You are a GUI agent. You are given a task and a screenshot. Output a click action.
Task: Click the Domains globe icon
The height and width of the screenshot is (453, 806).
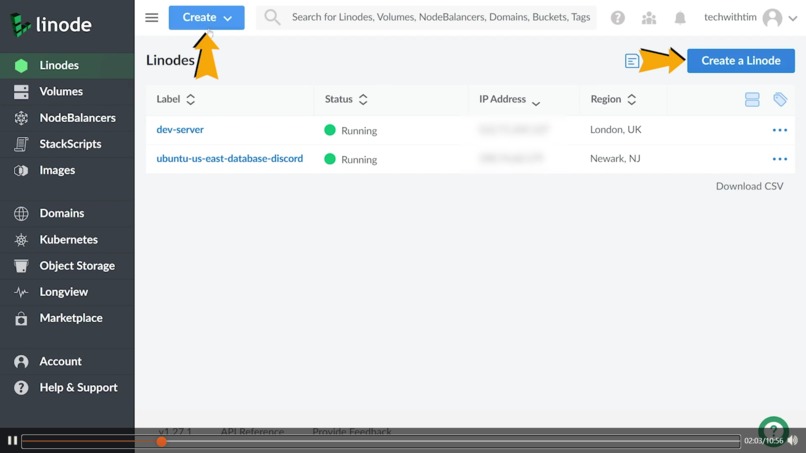click(x=21, y=213)
